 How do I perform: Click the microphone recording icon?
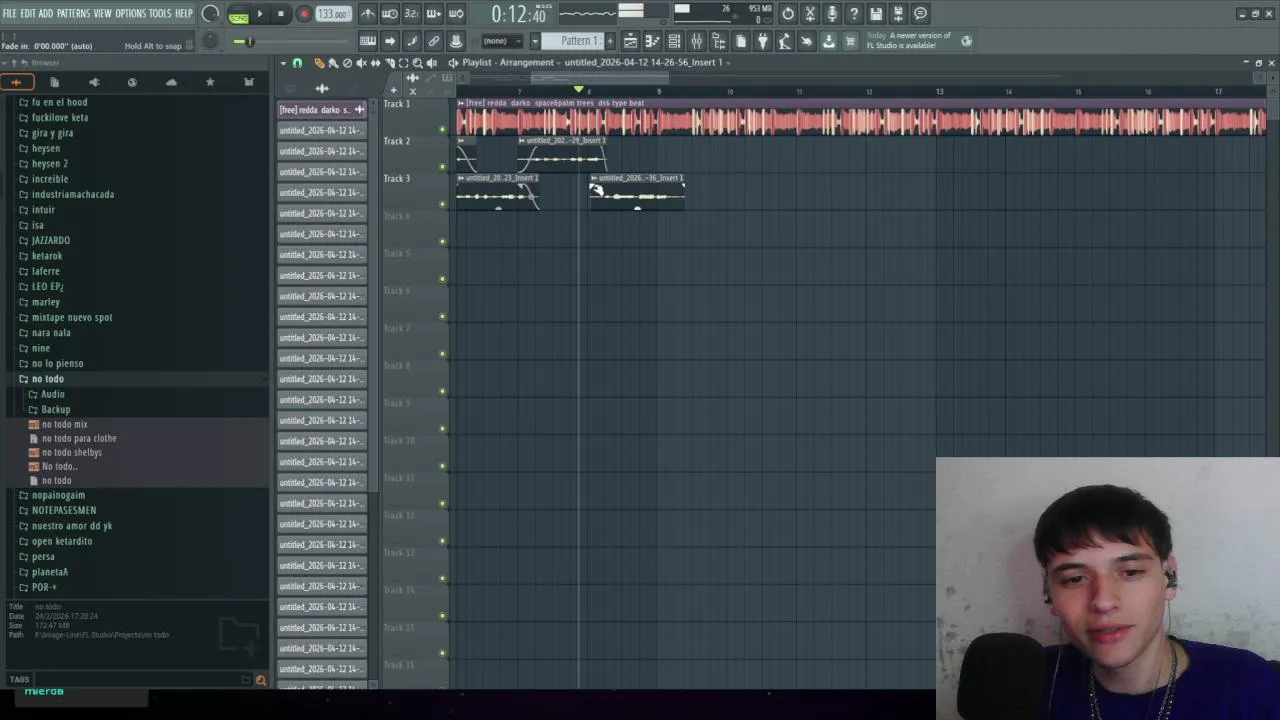point(832,14)
